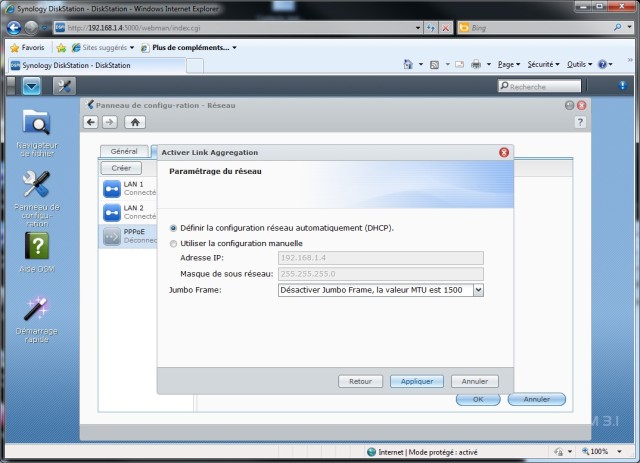Image resolution: width=640 pixels, height=463 pixels.
Task: Click the Appliquer button
Action: coord(417,381)
